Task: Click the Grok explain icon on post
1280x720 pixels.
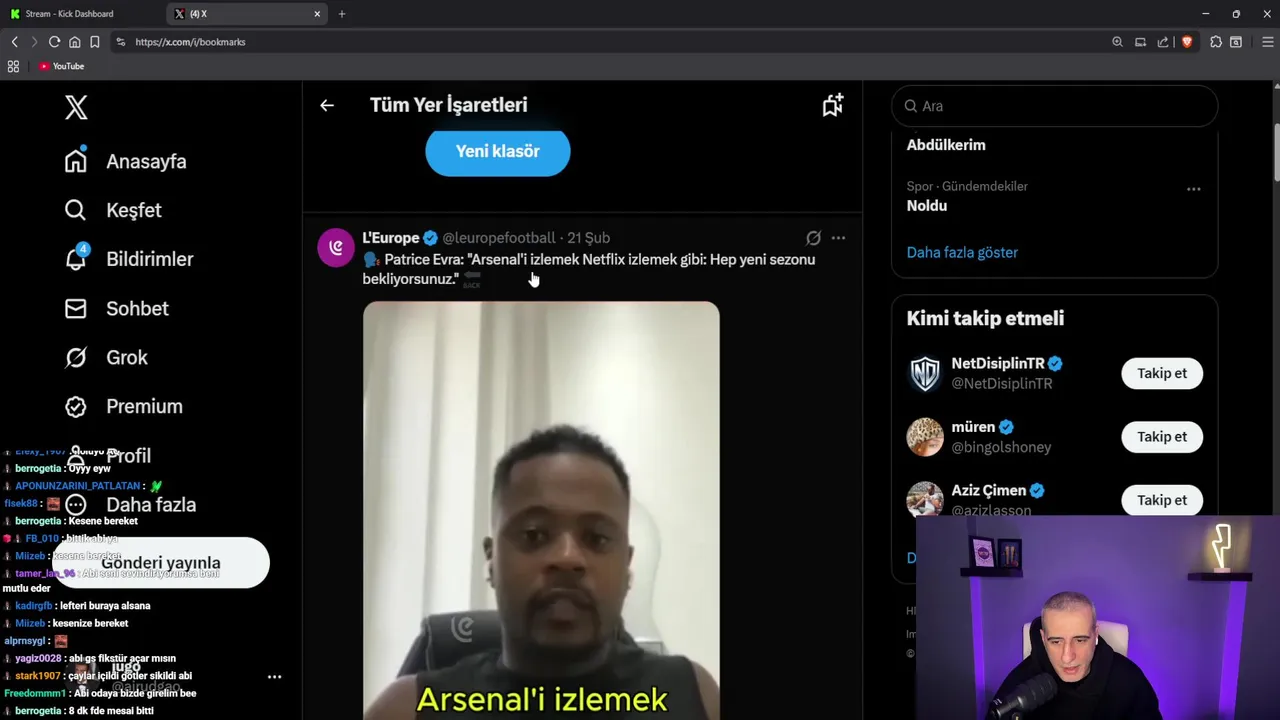Action: 813,238
